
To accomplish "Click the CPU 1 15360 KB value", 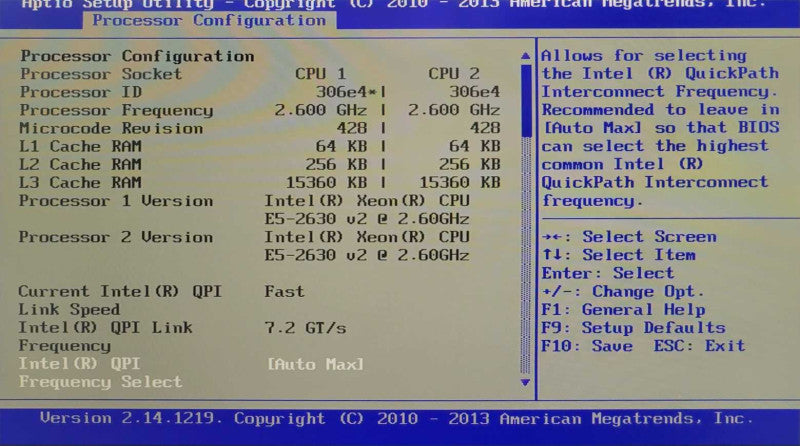I will (326, 183).
